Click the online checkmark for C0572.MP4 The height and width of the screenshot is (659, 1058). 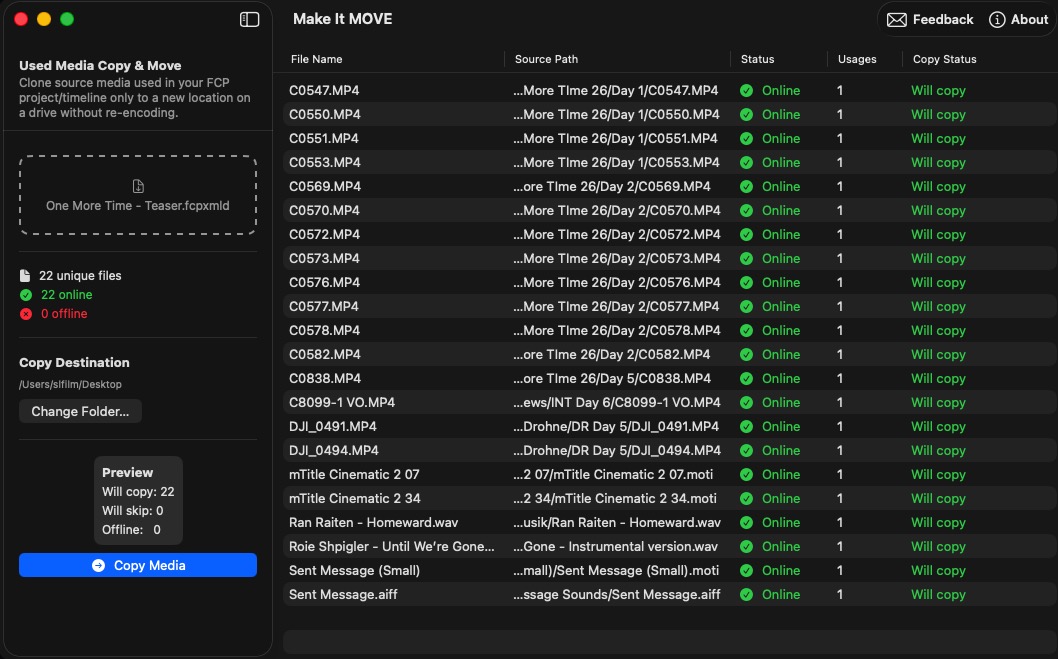[x=746, y=235]
